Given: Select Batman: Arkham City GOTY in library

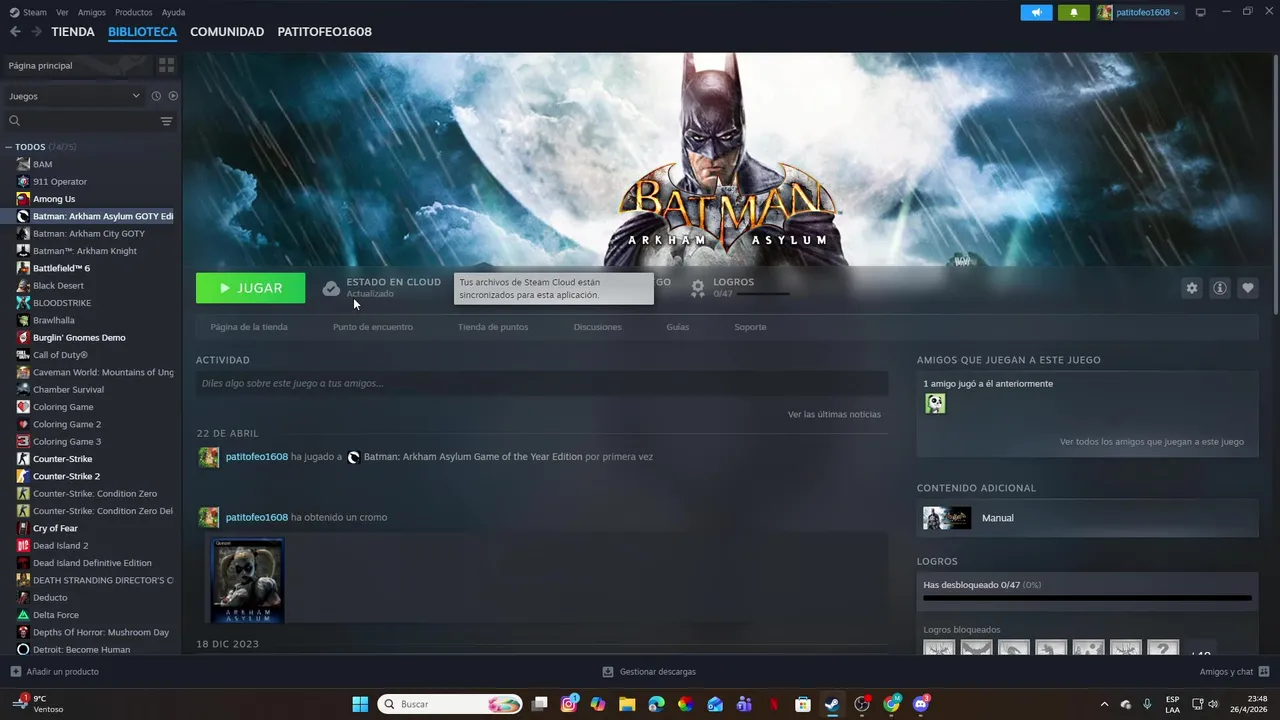Looking at the screenshot, I should click(90, 233).
